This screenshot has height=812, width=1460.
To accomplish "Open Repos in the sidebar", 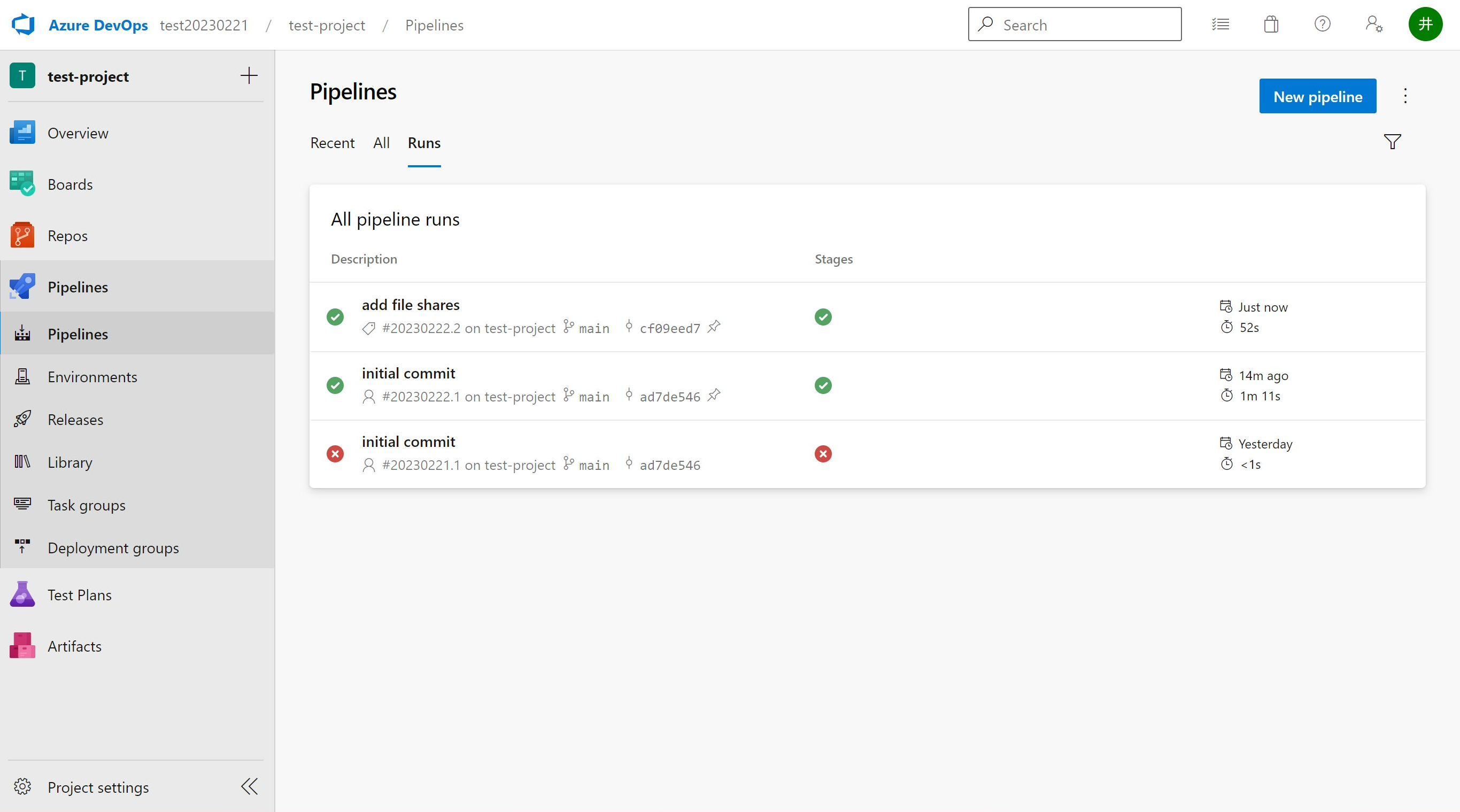I will click(67, 236).
